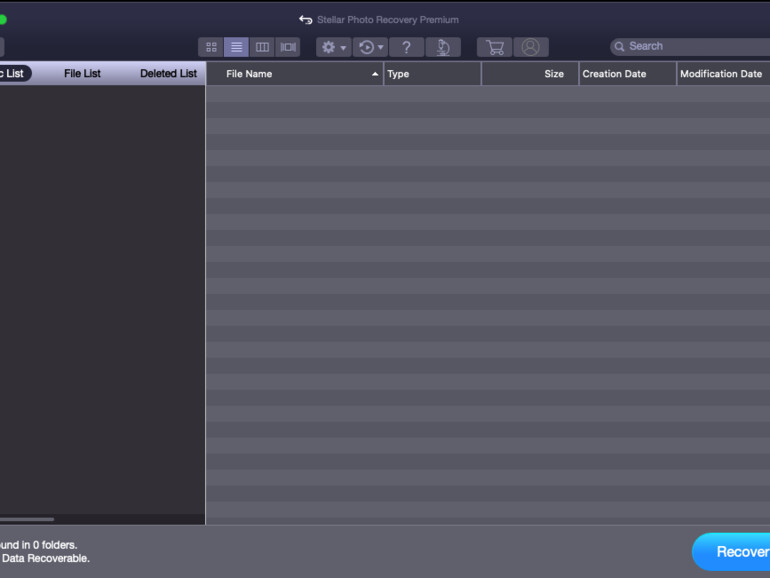770x578 pixels.
Task: Click the '0 folders' status text
Action: [x=55, y=545]
